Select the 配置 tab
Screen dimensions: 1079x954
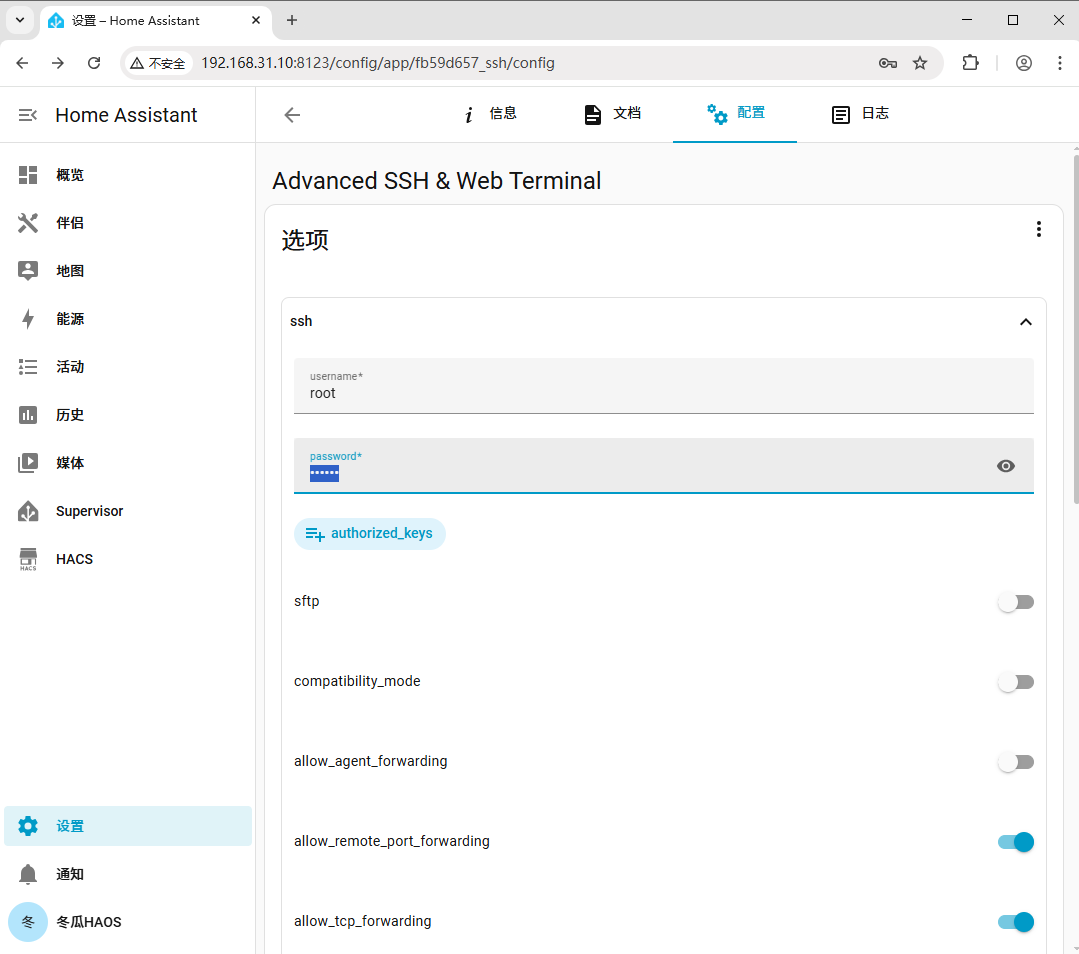[735, 114]
